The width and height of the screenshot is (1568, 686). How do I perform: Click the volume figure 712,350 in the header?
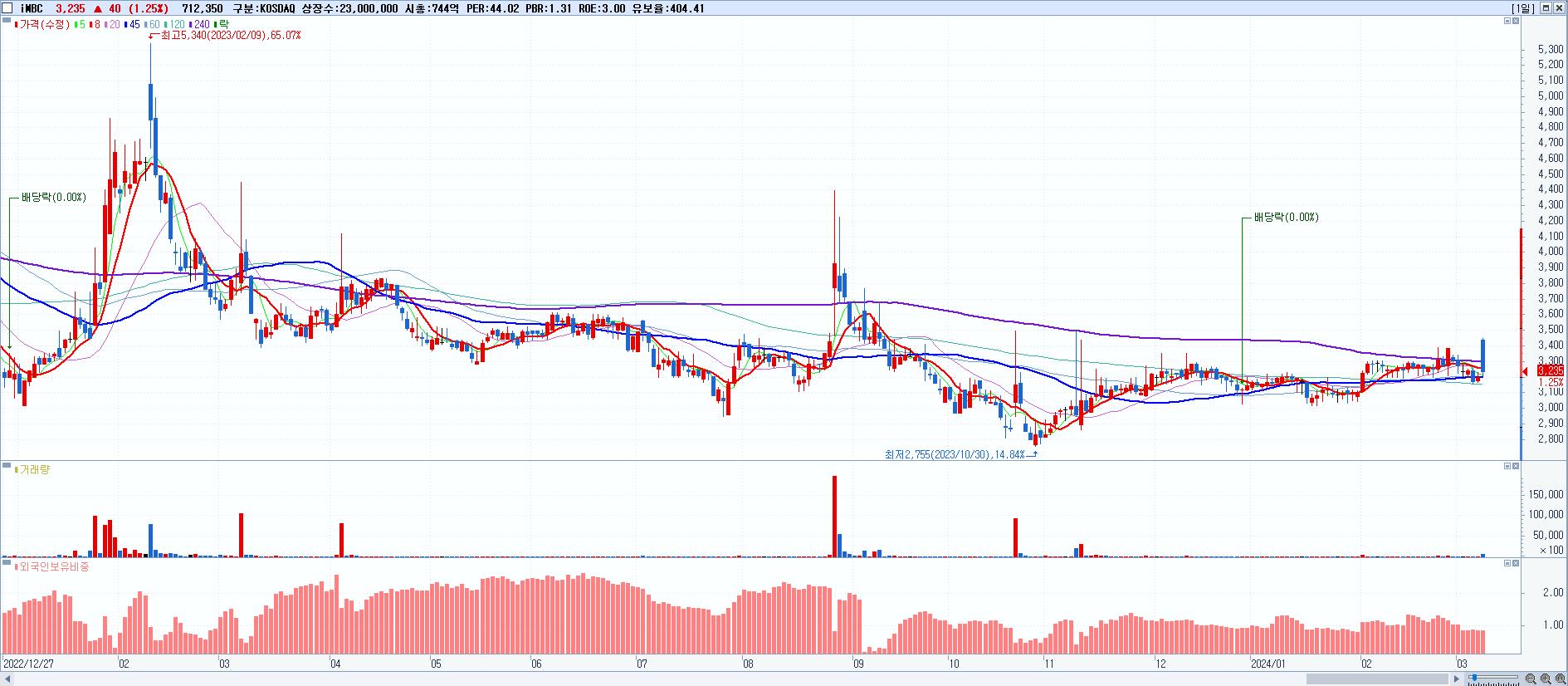click(x=203, y=8)
